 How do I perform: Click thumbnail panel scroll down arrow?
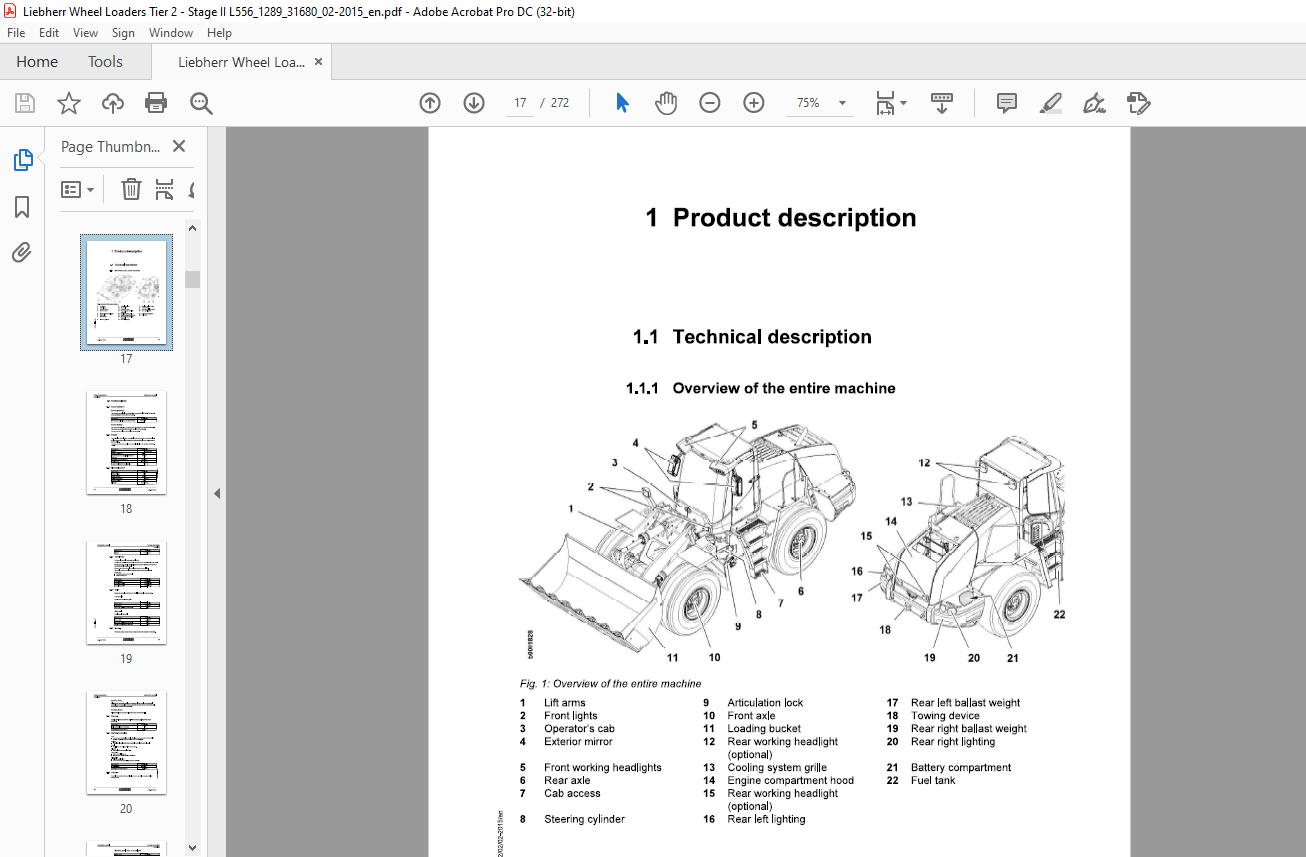click(192, 847)
